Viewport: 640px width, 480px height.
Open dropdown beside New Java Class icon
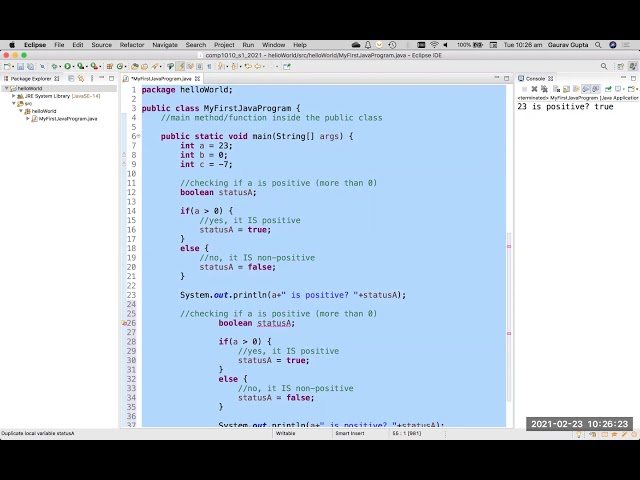(x=125, y=67)
